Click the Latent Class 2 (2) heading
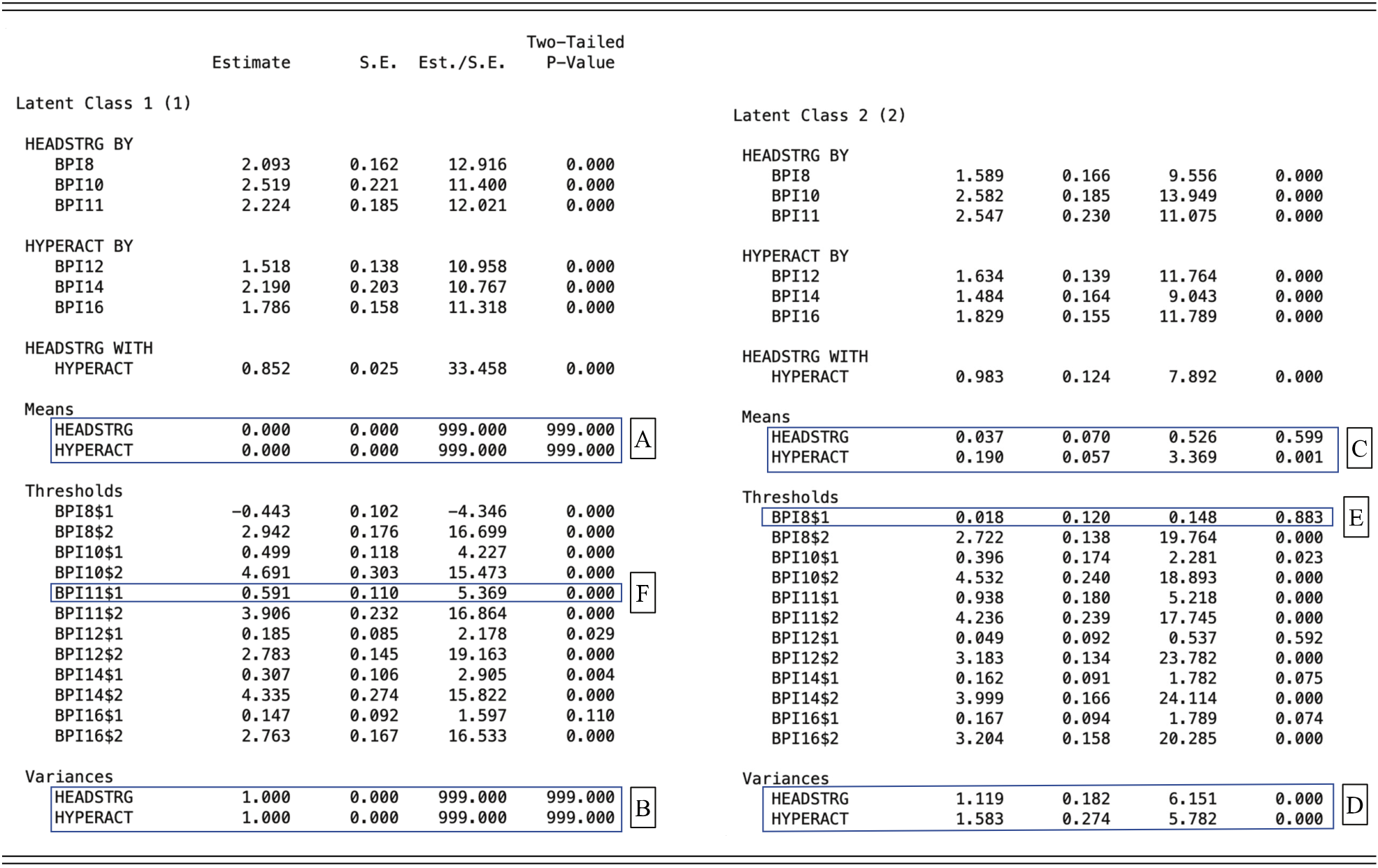Image resolution: width=1378 pixels, height=868 pixels. [819, 115]
